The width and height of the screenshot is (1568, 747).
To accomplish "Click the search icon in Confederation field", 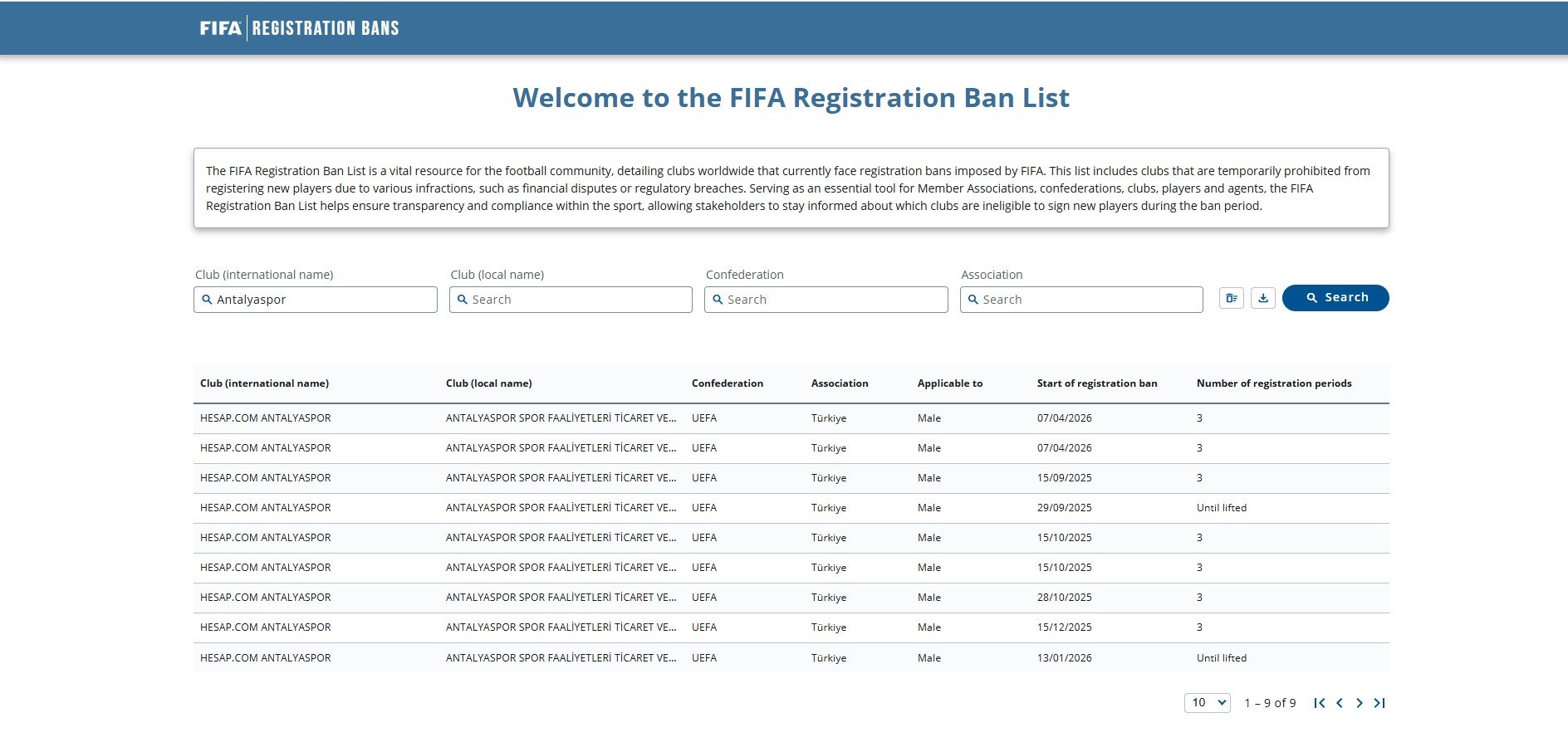I will click(718, 299).
